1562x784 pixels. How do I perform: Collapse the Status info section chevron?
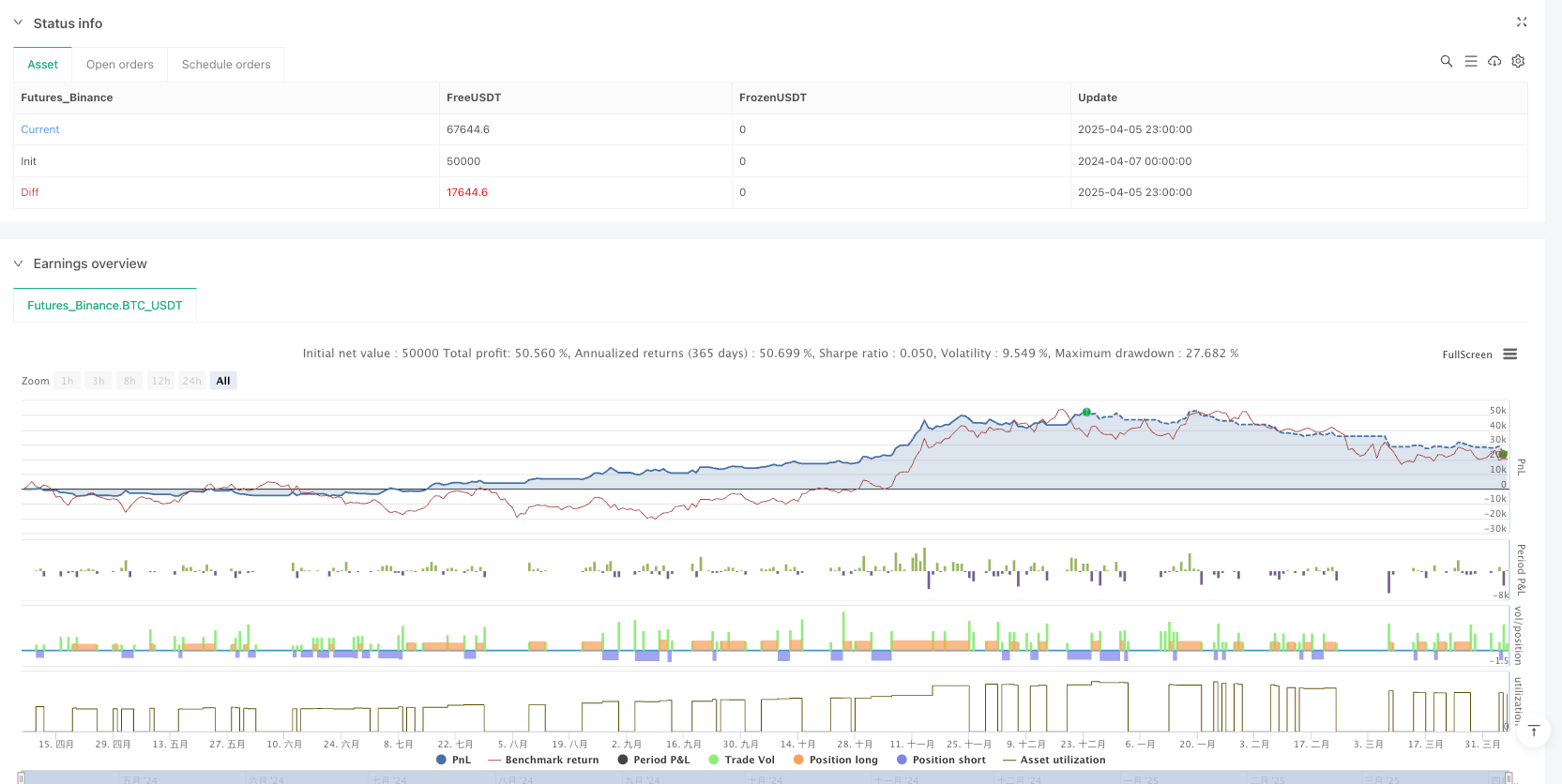coord(18,23)
